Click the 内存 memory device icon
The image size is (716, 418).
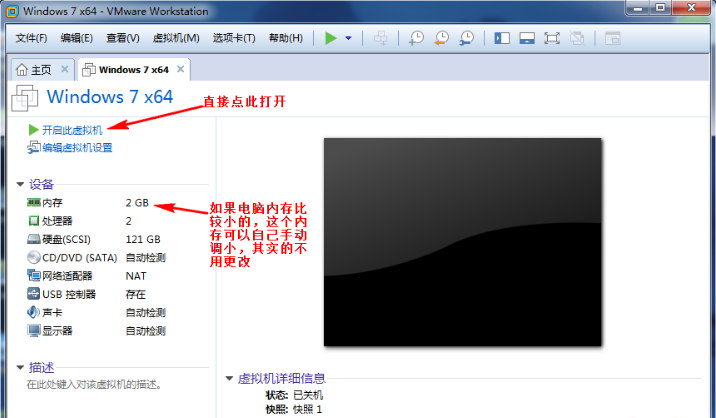(x=34, y=202)
